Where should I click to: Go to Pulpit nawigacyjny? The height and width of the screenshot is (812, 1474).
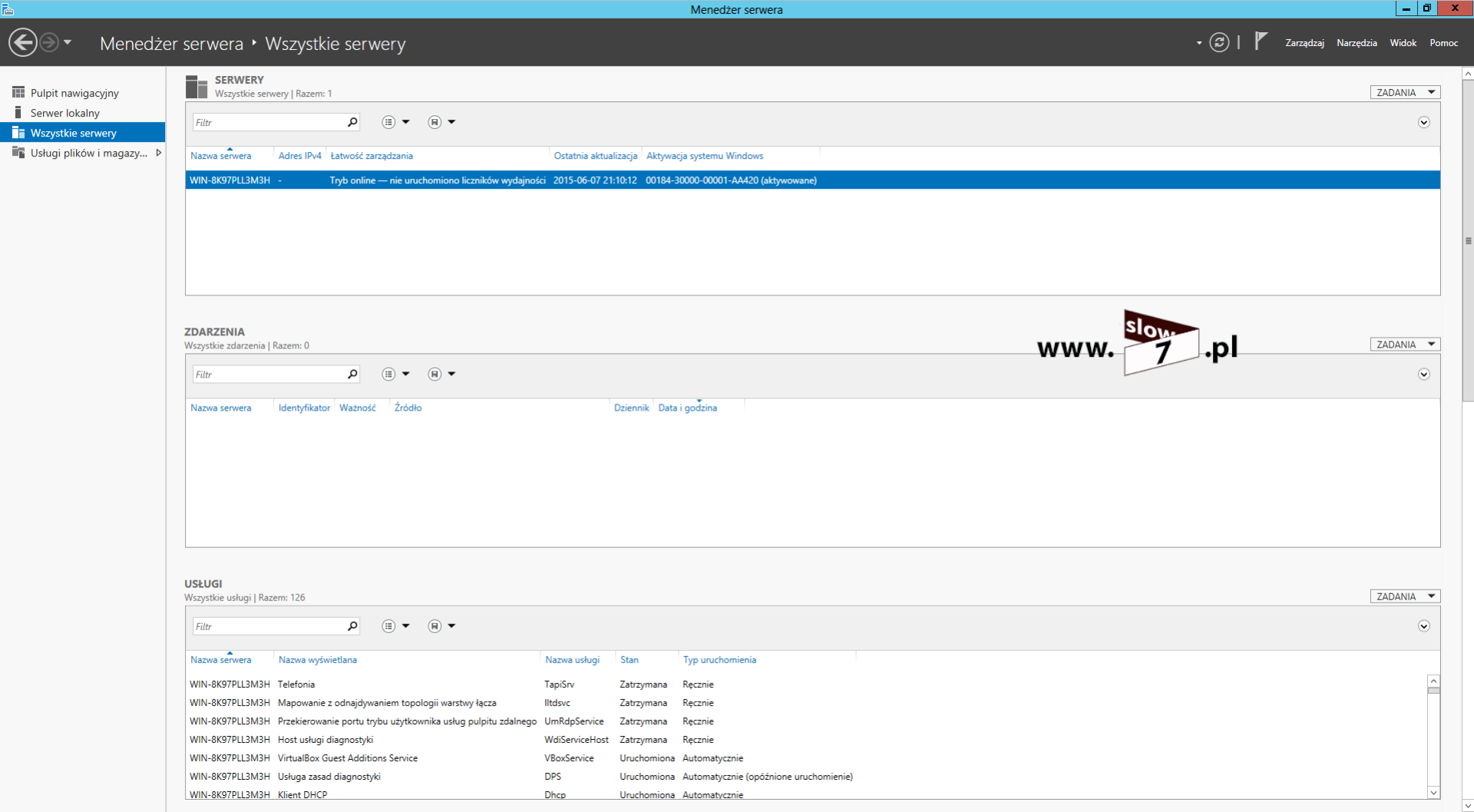[74, 93]
